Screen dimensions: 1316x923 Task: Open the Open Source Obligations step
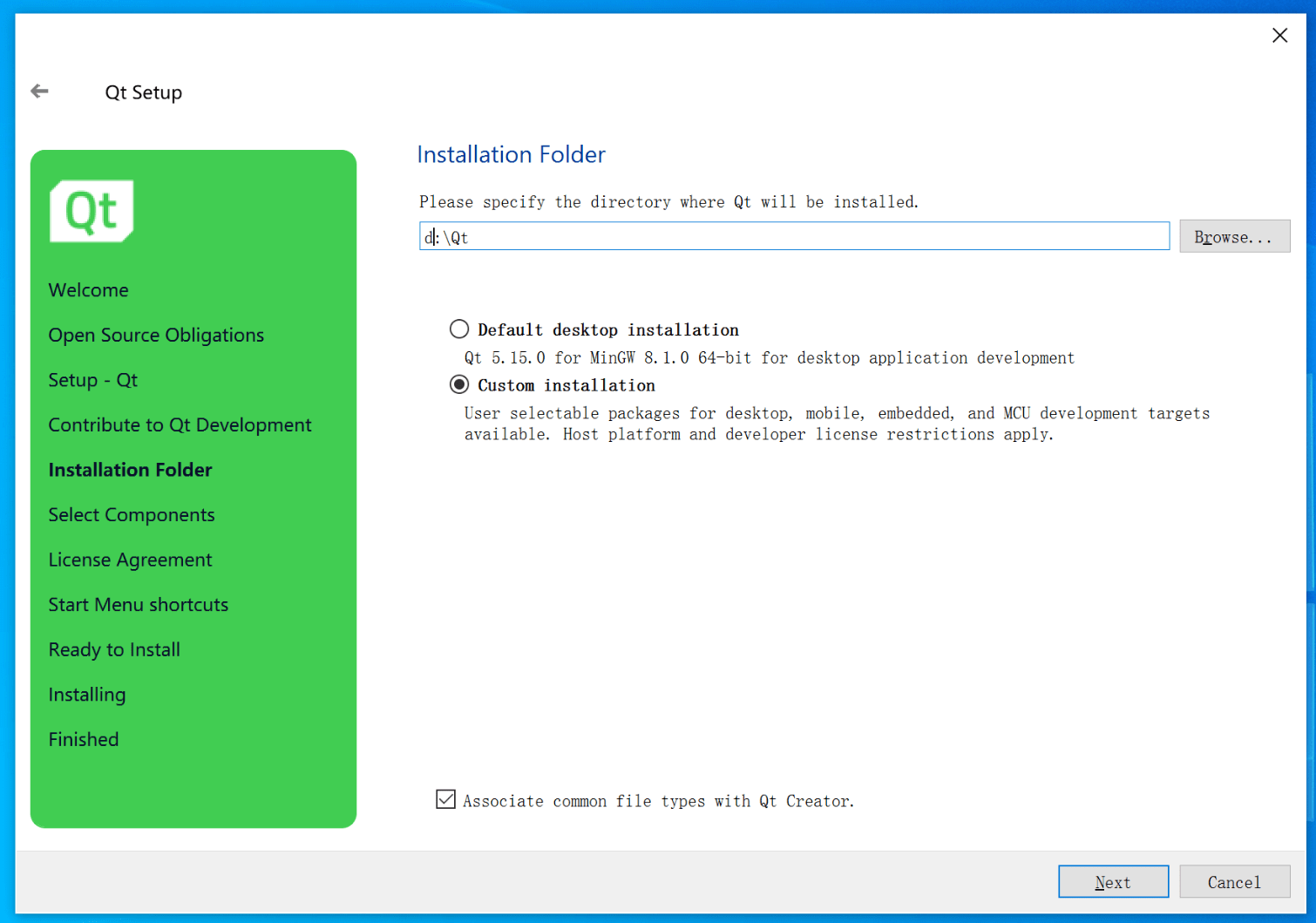click(x=156, y=336)
